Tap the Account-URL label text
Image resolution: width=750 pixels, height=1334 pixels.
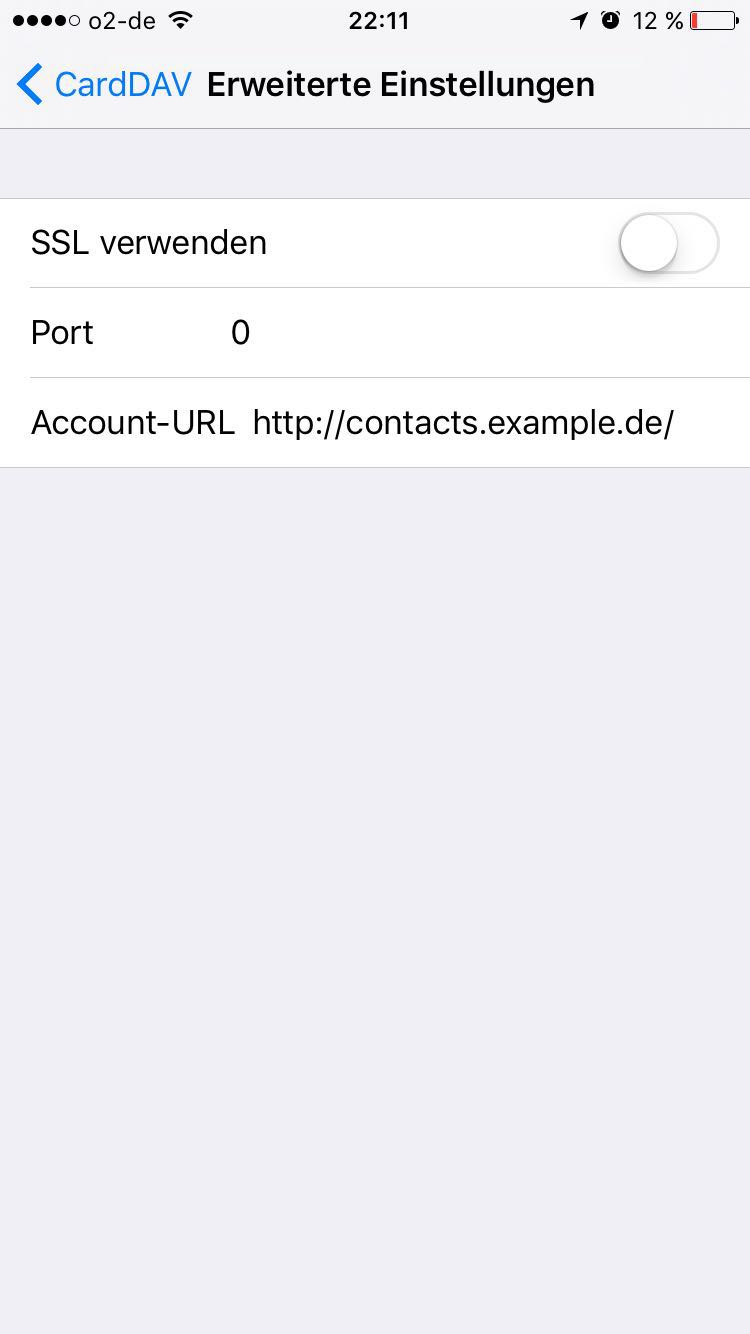click(x=132, y=423)
